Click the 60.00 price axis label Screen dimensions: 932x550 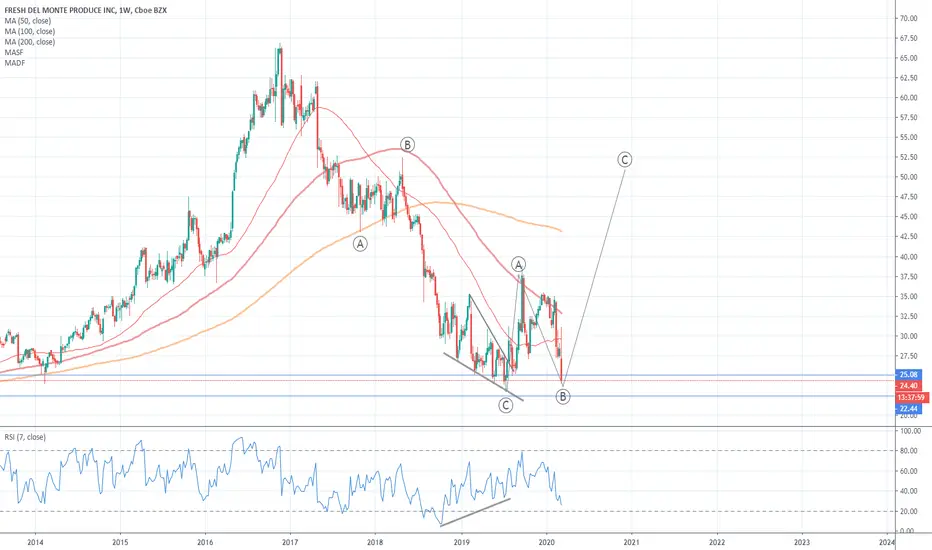pyautogui.click(x=908, y=98)
